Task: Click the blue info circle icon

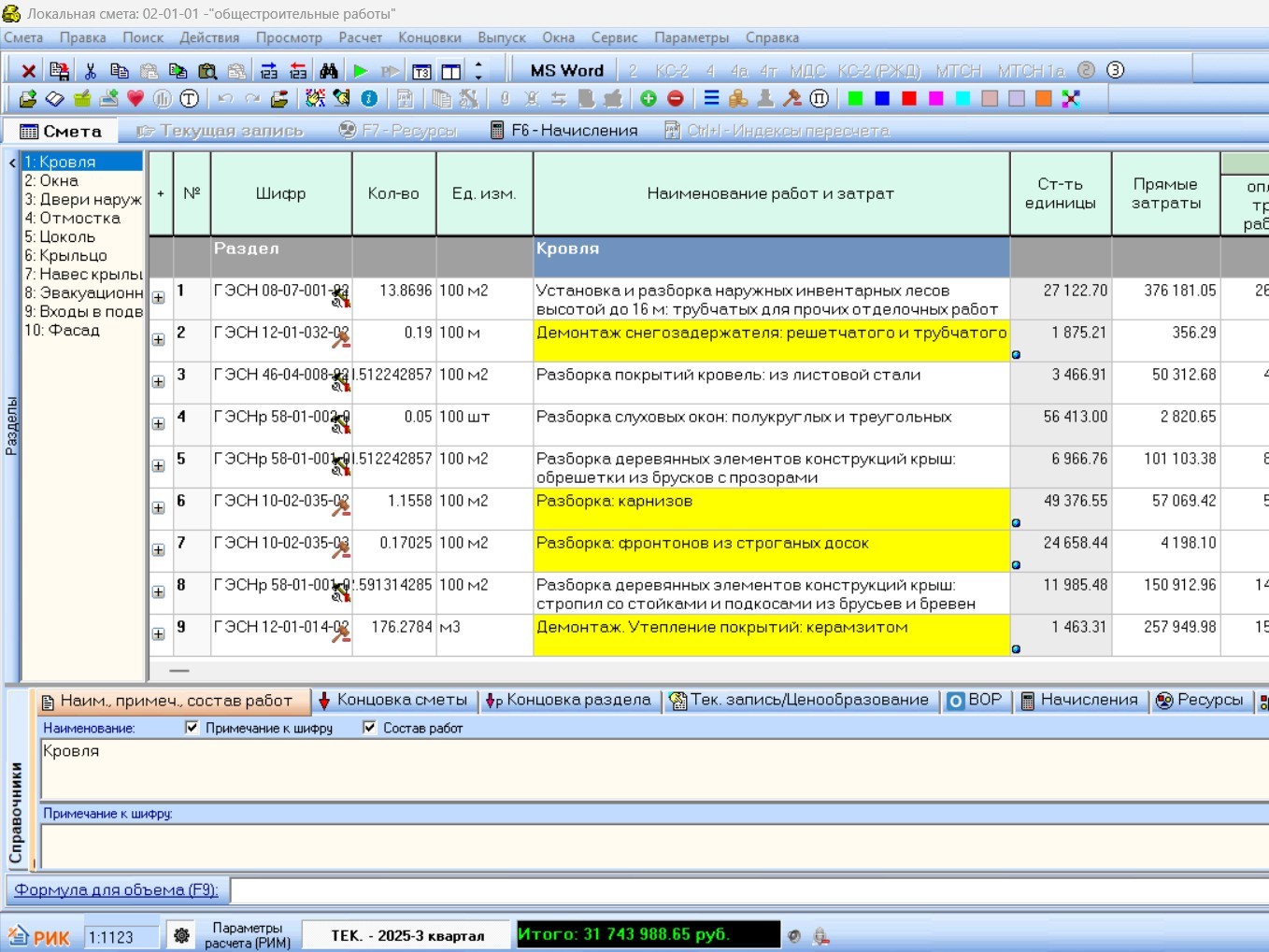Action: [x=369, y=99]
